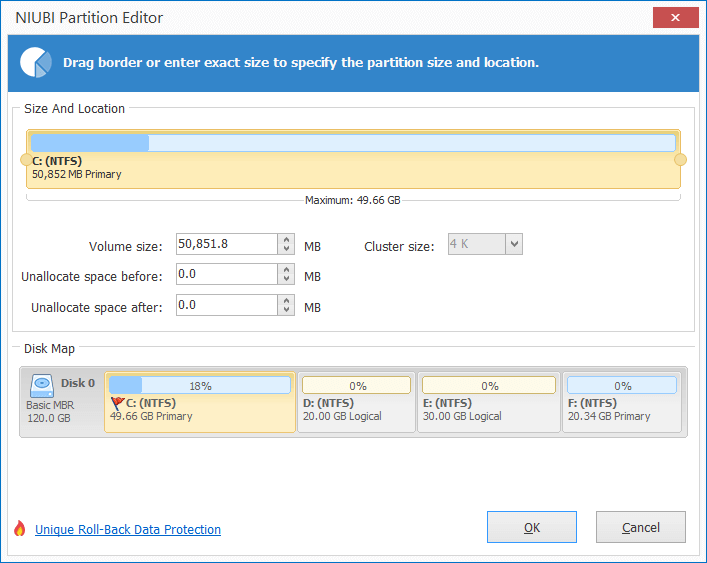Click the Disk 0 hard drive icon
This screenshot has width=707, height=563.
[42, 385]
